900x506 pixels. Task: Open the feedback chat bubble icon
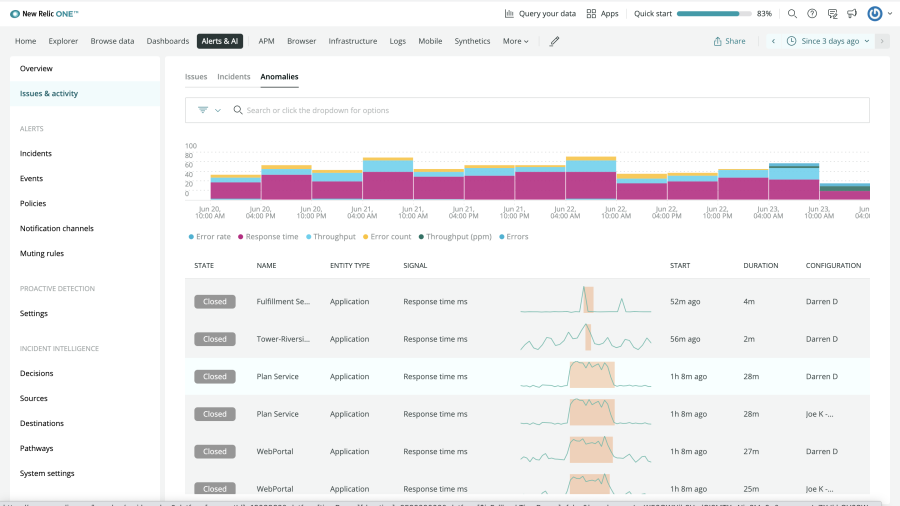coord(832,13)
